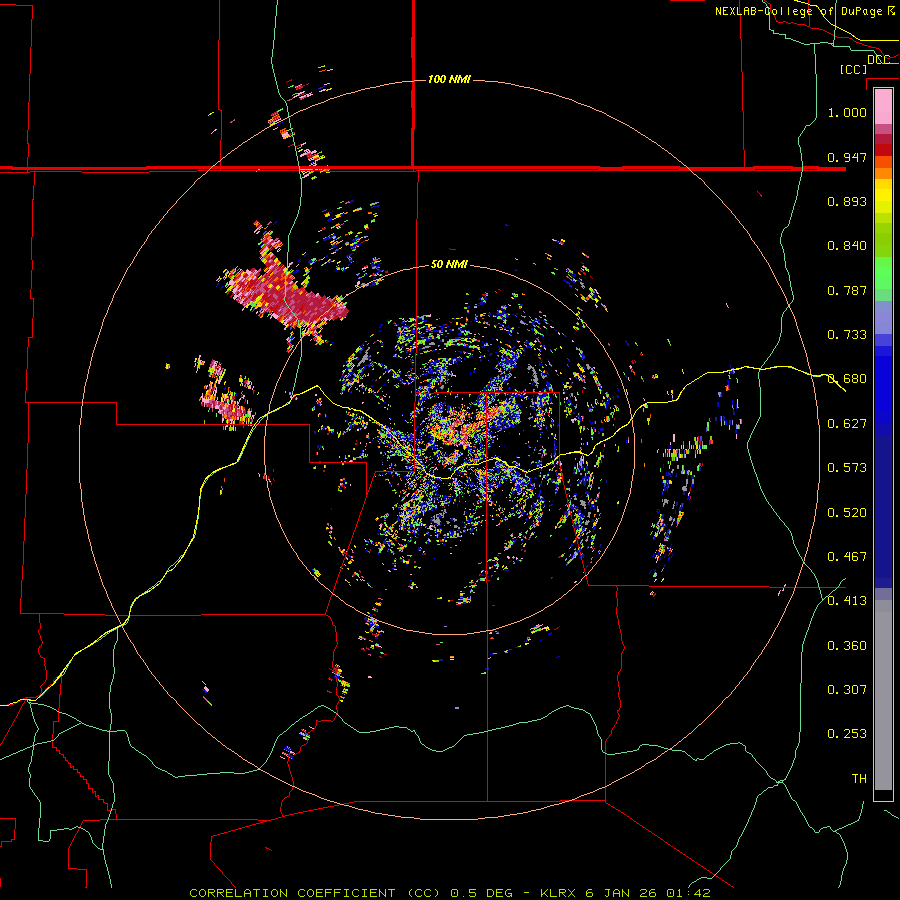Click the 0.840 legend value

point(847,245)
